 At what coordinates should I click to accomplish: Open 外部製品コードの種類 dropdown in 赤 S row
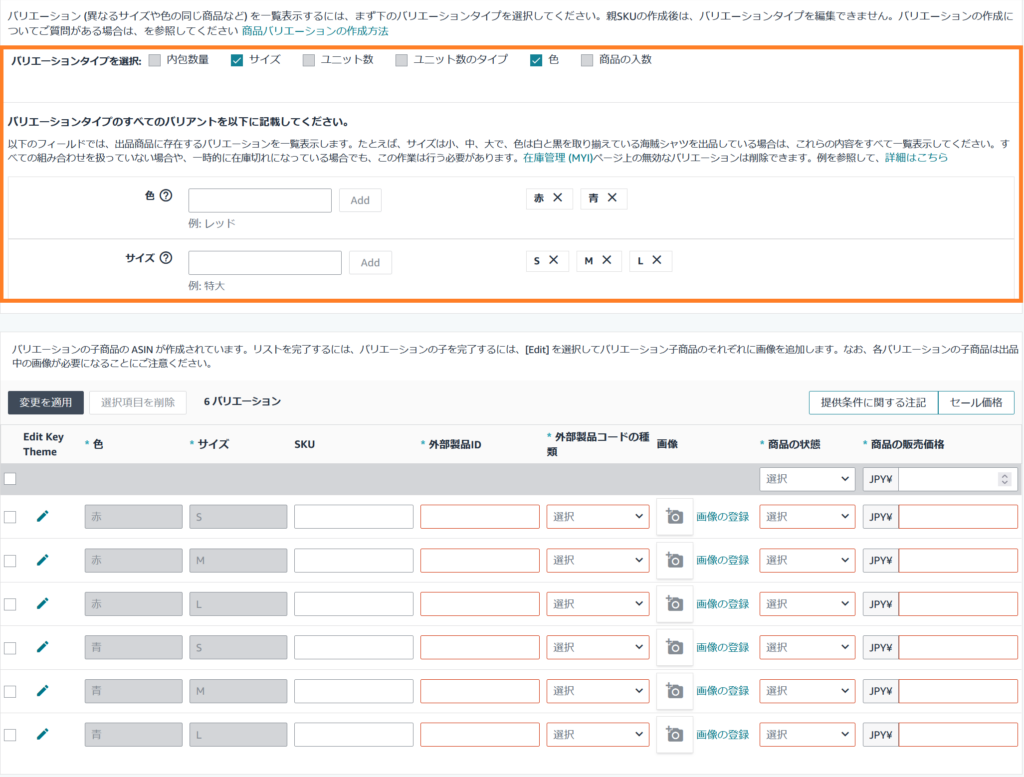(597, 517)
